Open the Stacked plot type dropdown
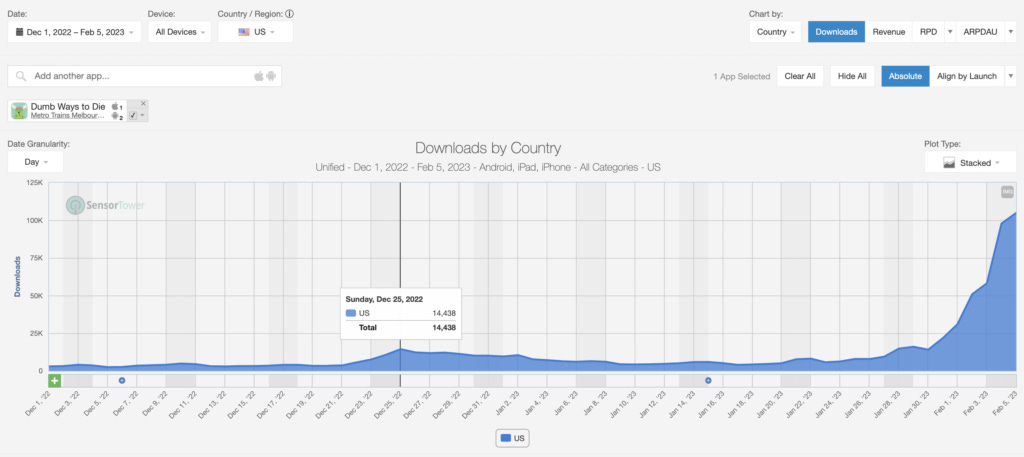This screenshot has width=1024, height=457. coord(970,163)
